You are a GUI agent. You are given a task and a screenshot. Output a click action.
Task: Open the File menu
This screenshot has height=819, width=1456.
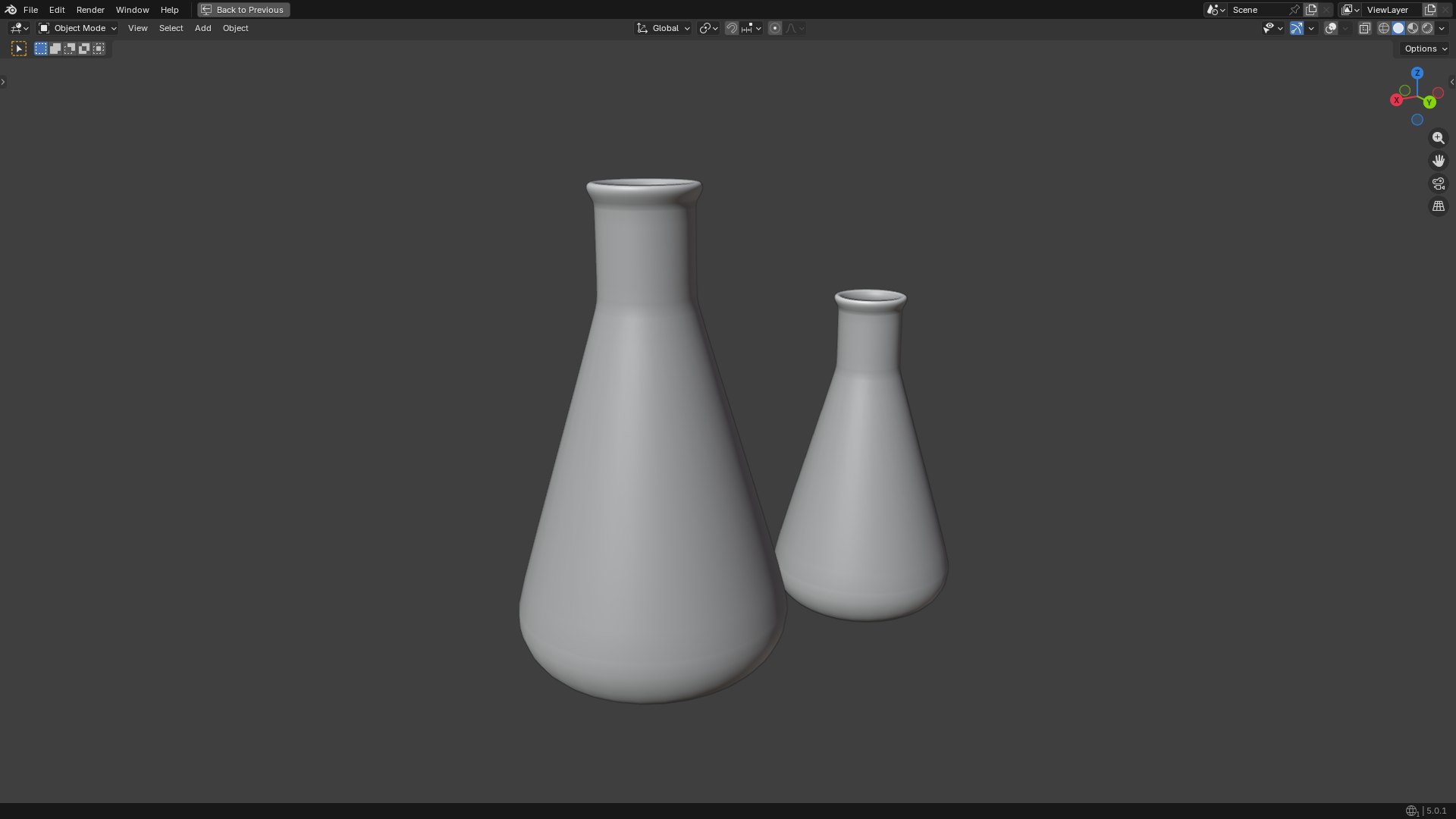pyautogui.click(x=30, y=10)
